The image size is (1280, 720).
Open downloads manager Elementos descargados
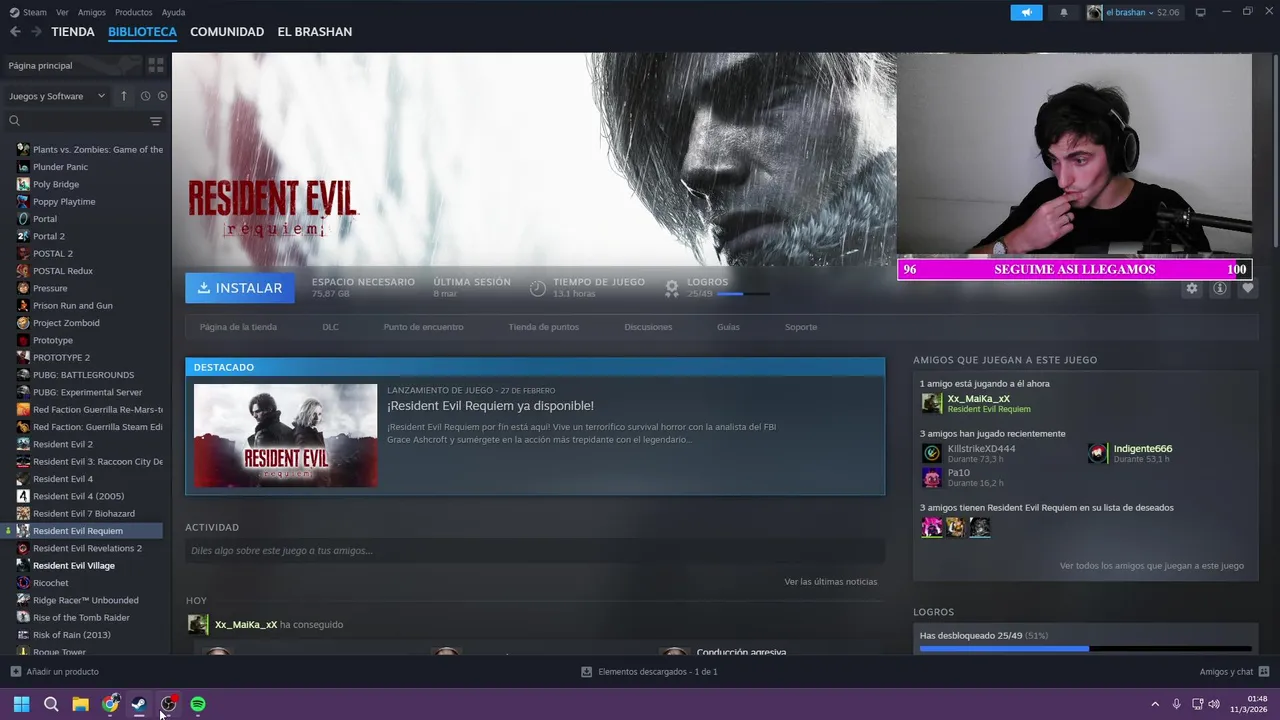point(649,672)
